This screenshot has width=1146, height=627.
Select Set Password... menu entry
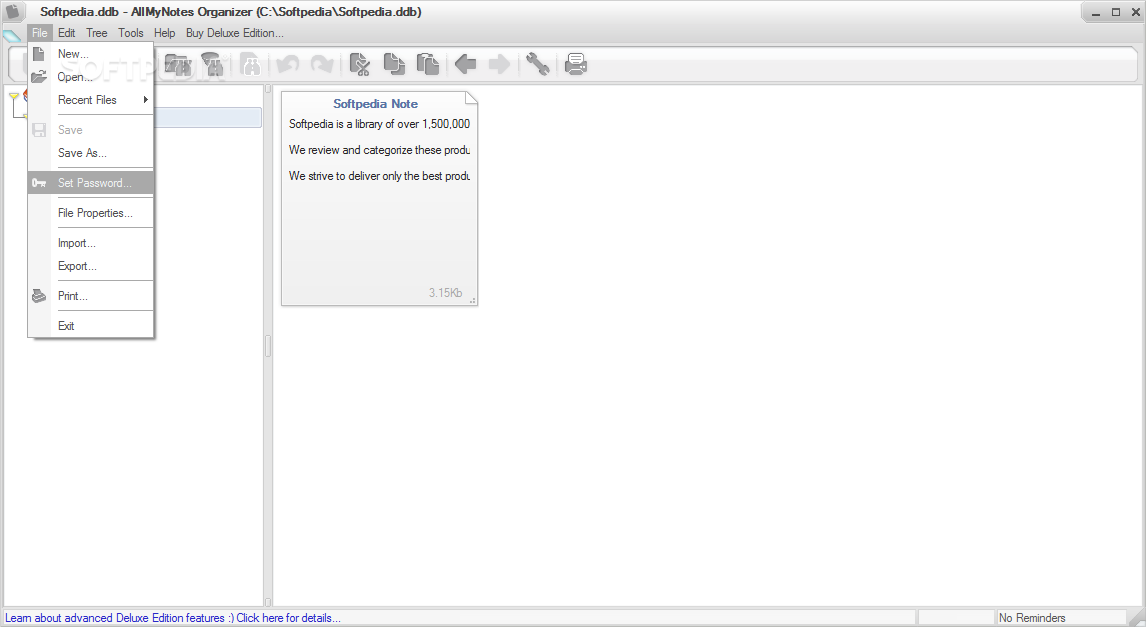click(x=91, y=183)
